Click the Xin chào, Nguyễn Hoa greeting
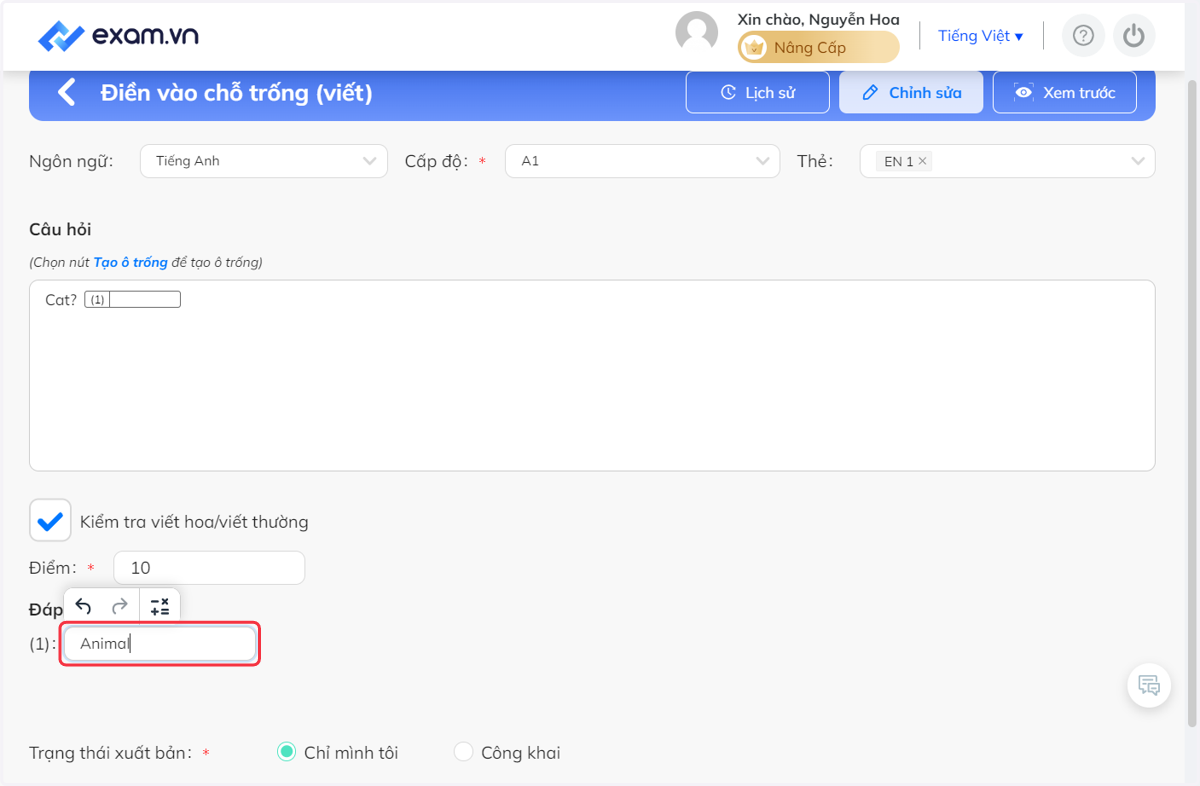This screenshot has height=786, width=1200. [x=818, y=19]
